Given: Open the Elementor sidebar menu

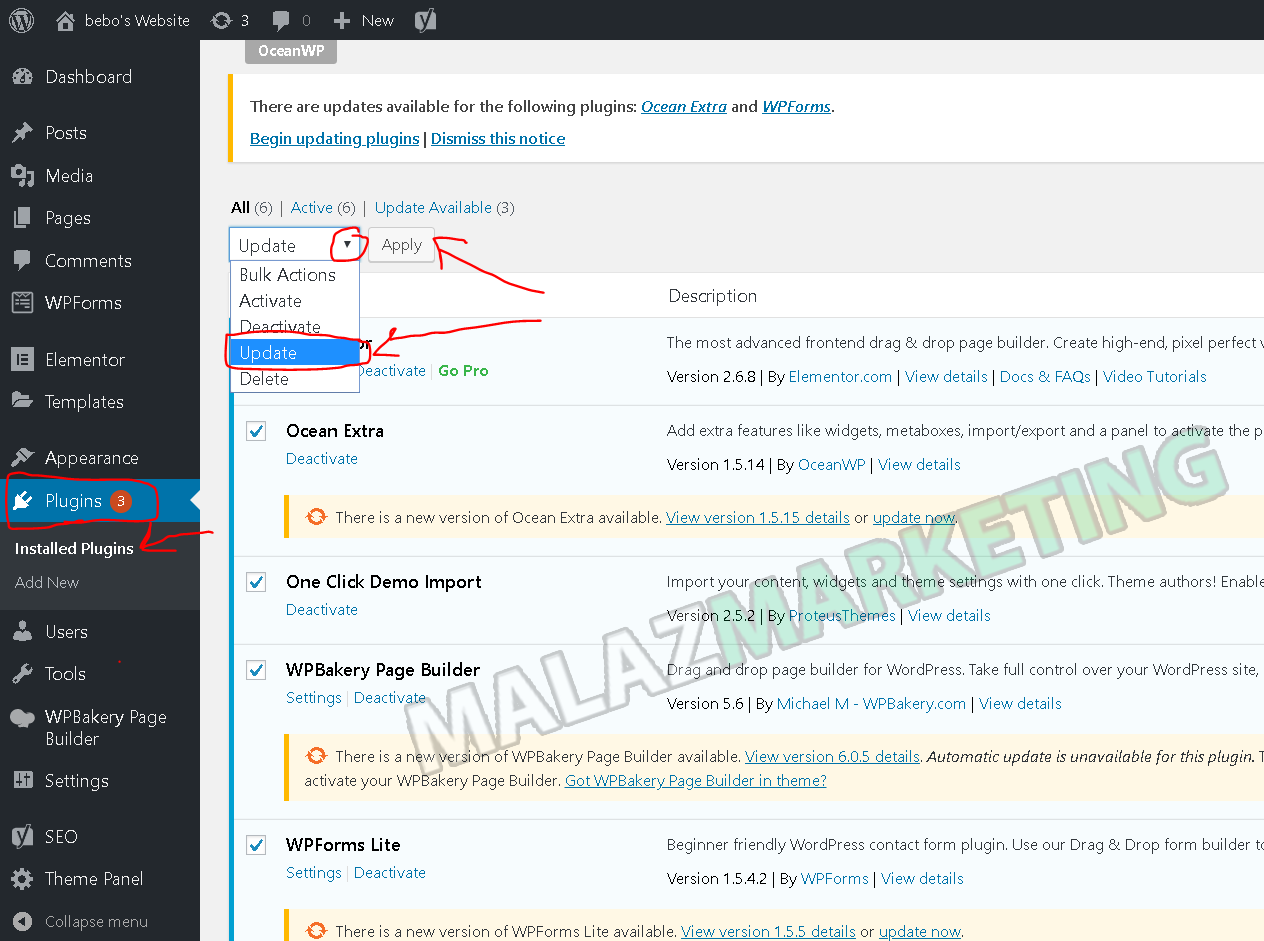Looking at the screenshot, I should [x=85, y=360].
